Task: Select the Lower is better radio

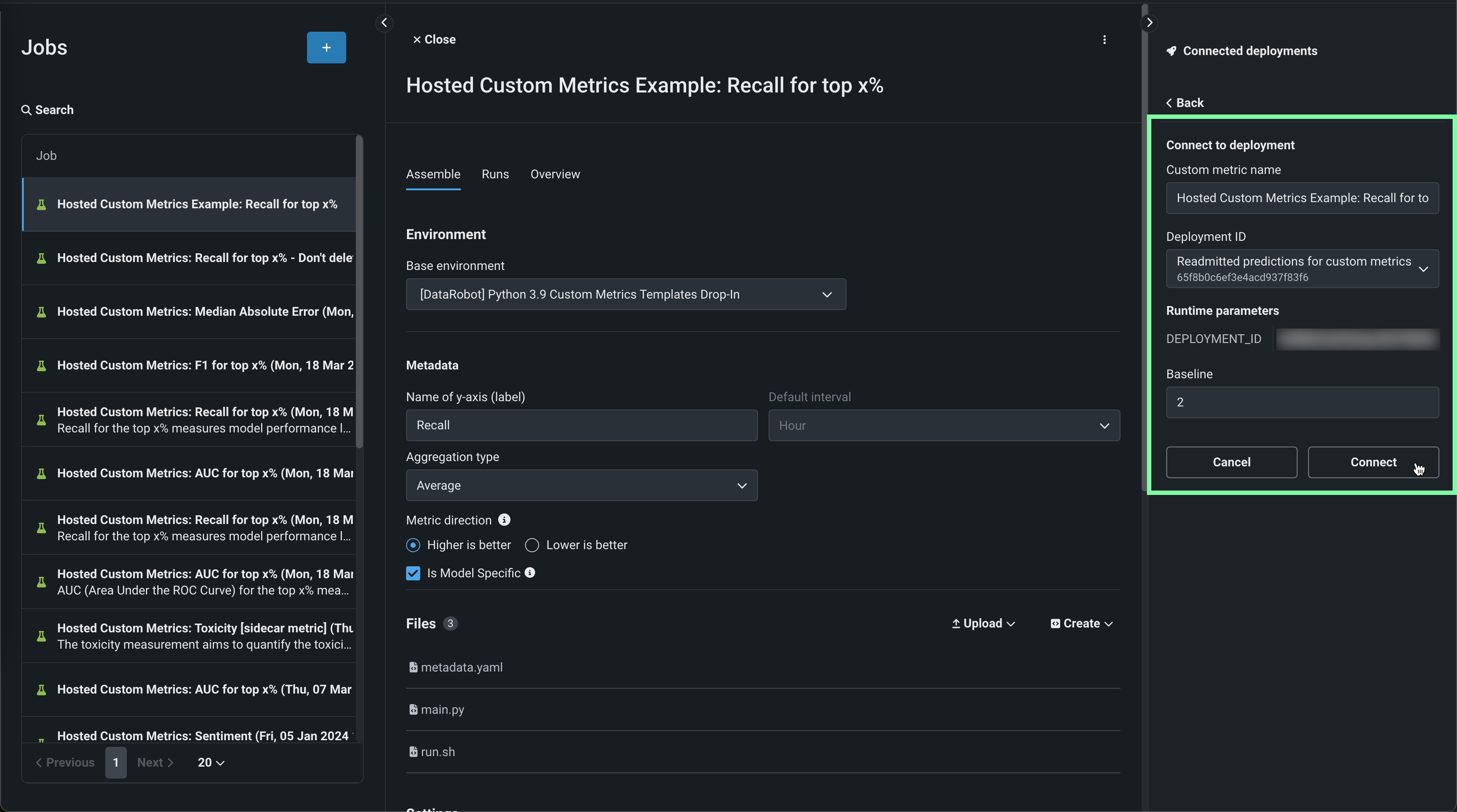Action: 532,545
